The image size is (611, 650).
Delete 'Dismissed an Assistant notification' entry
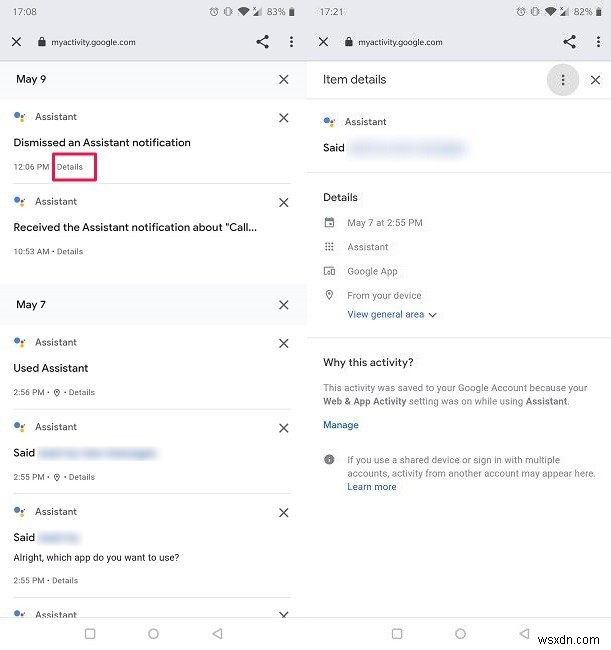click(284, 118)
